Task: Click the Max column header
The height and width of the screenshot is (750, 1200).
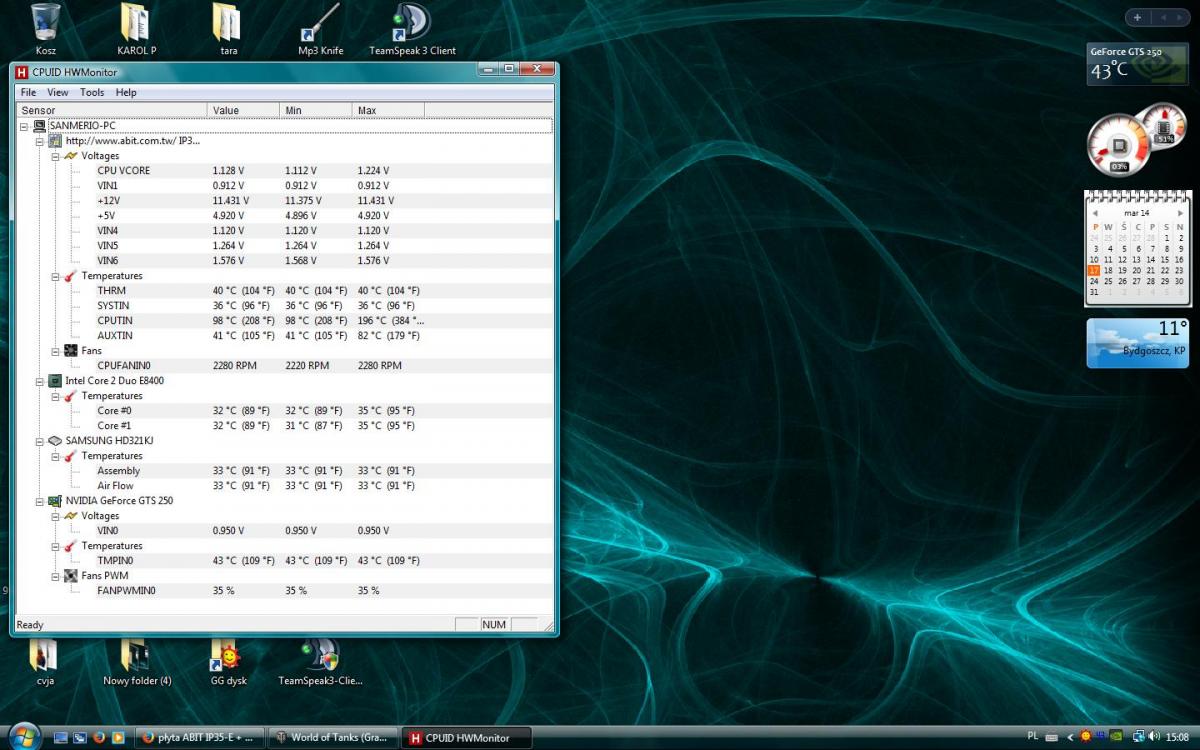Action: (x=388, y=110)
